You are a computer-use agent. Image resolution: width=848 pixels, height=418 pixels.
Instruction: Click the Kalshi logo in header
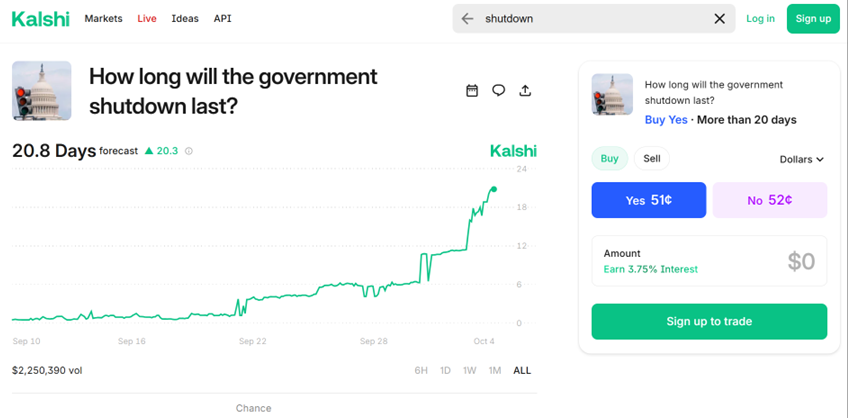coord(41,18)
